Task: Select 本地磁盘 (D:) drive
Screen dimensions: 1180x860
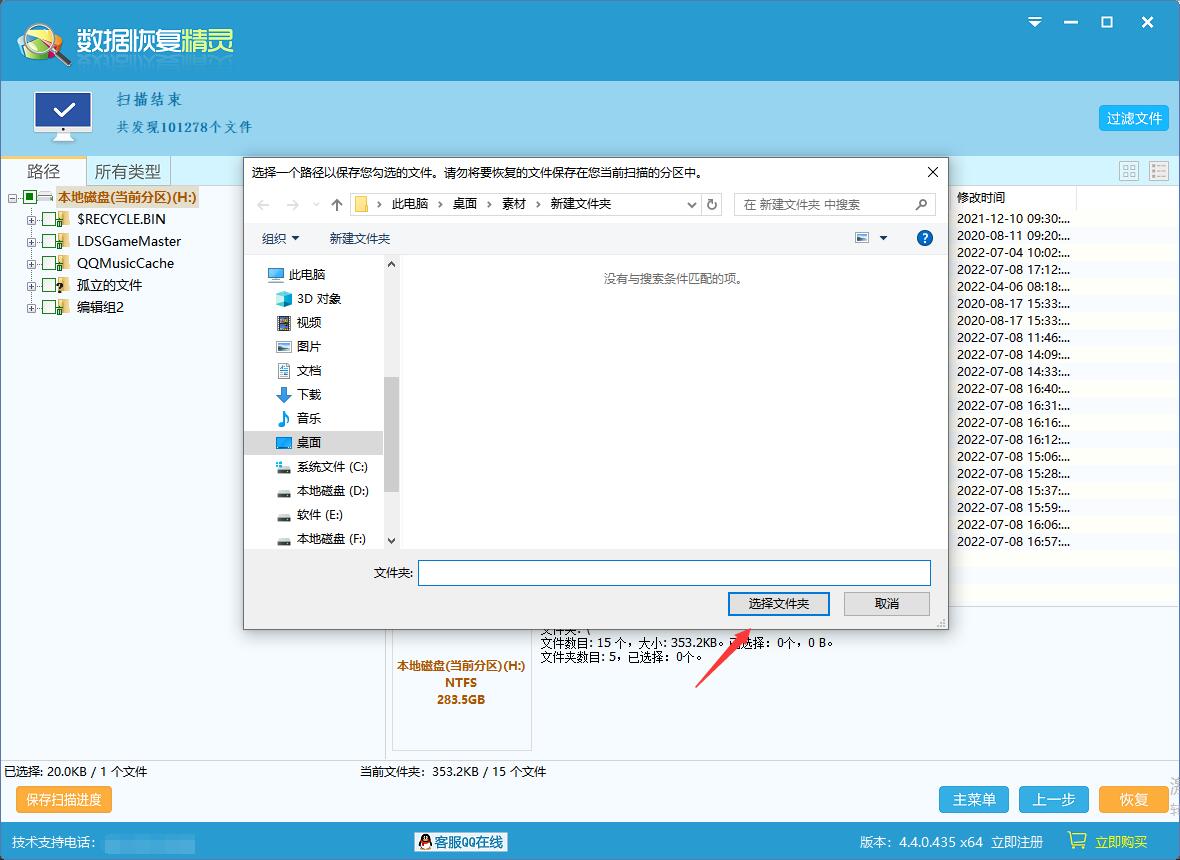Action: [322, 491]
